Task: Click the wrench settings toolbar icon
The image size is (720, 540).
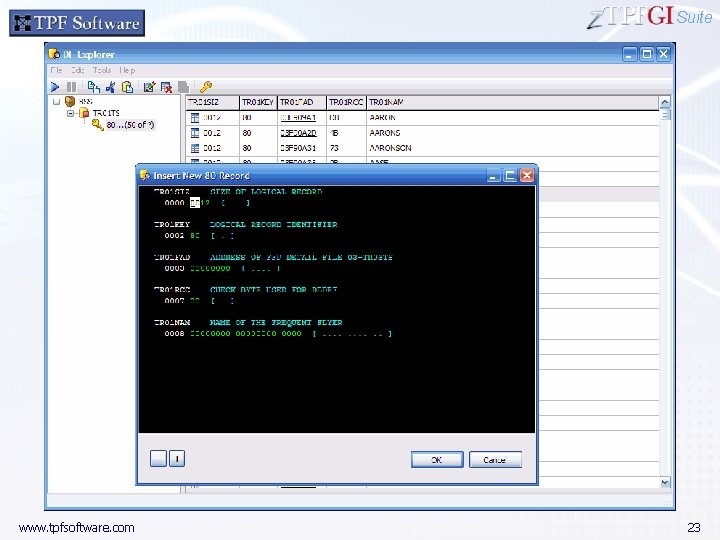Action: pos(206,86)
